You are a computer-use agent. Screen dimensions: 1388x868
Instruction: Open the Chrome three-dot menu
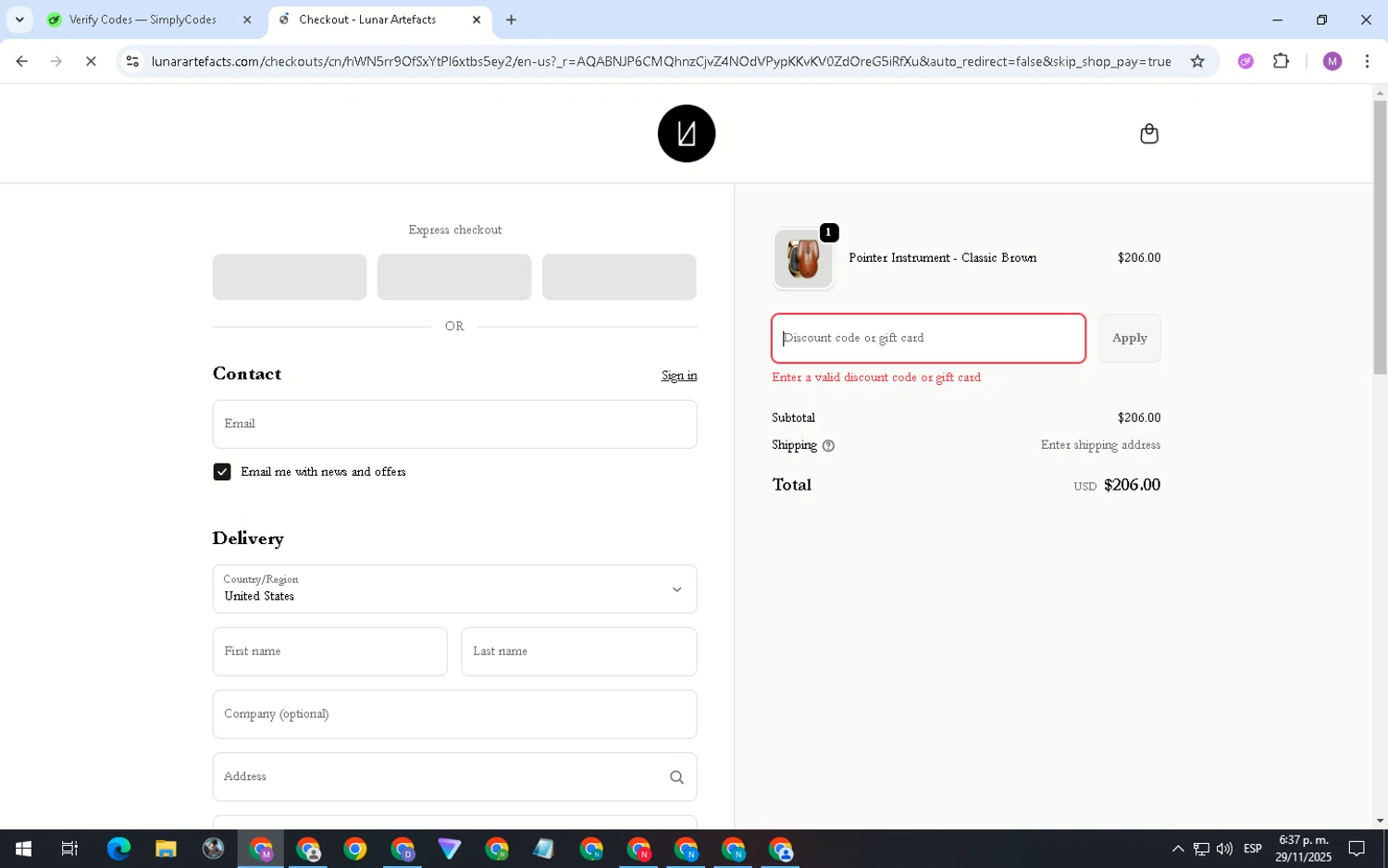[1367, 61]
